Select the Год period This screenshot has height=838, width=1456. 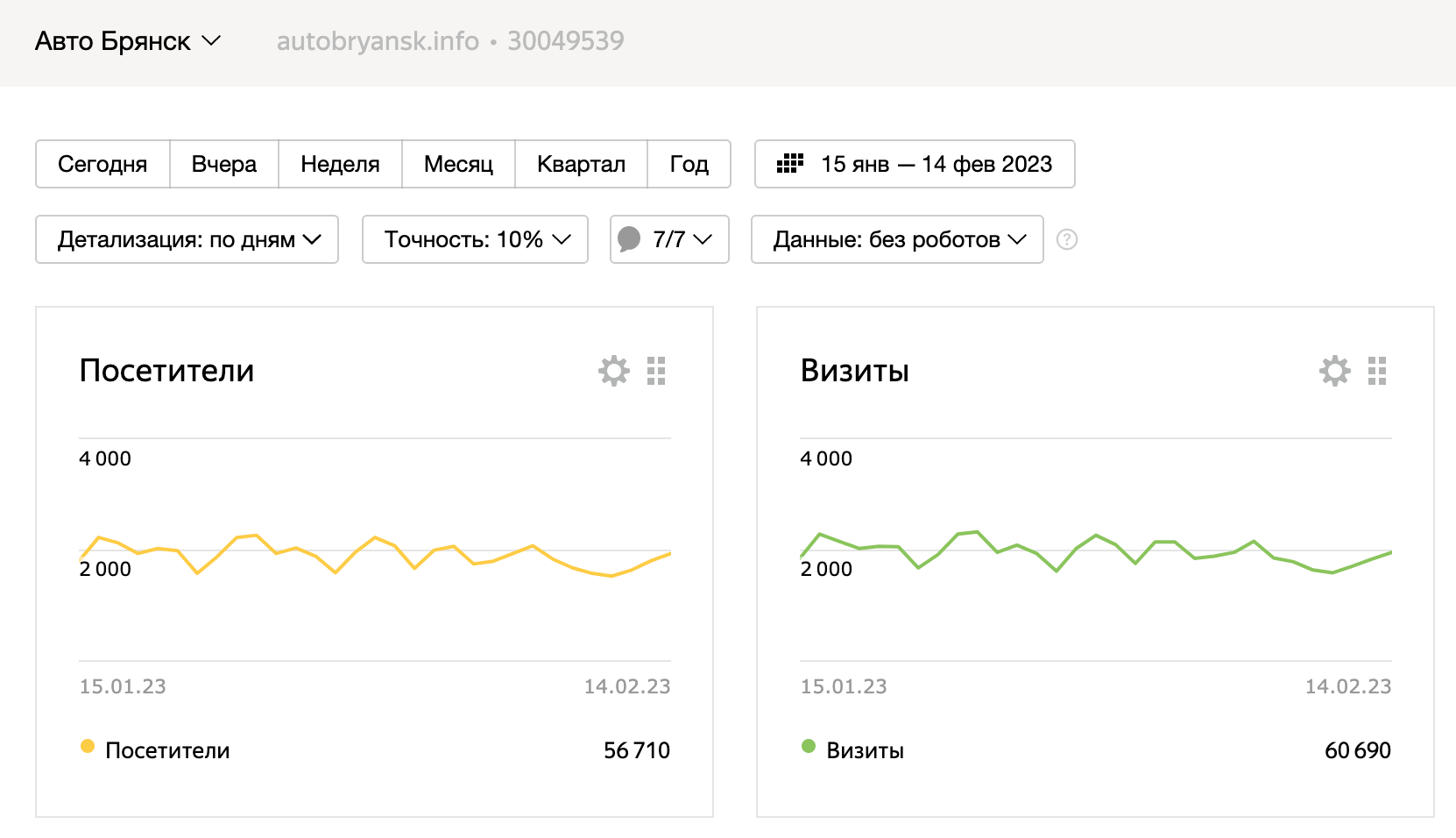tap(689, 164)
